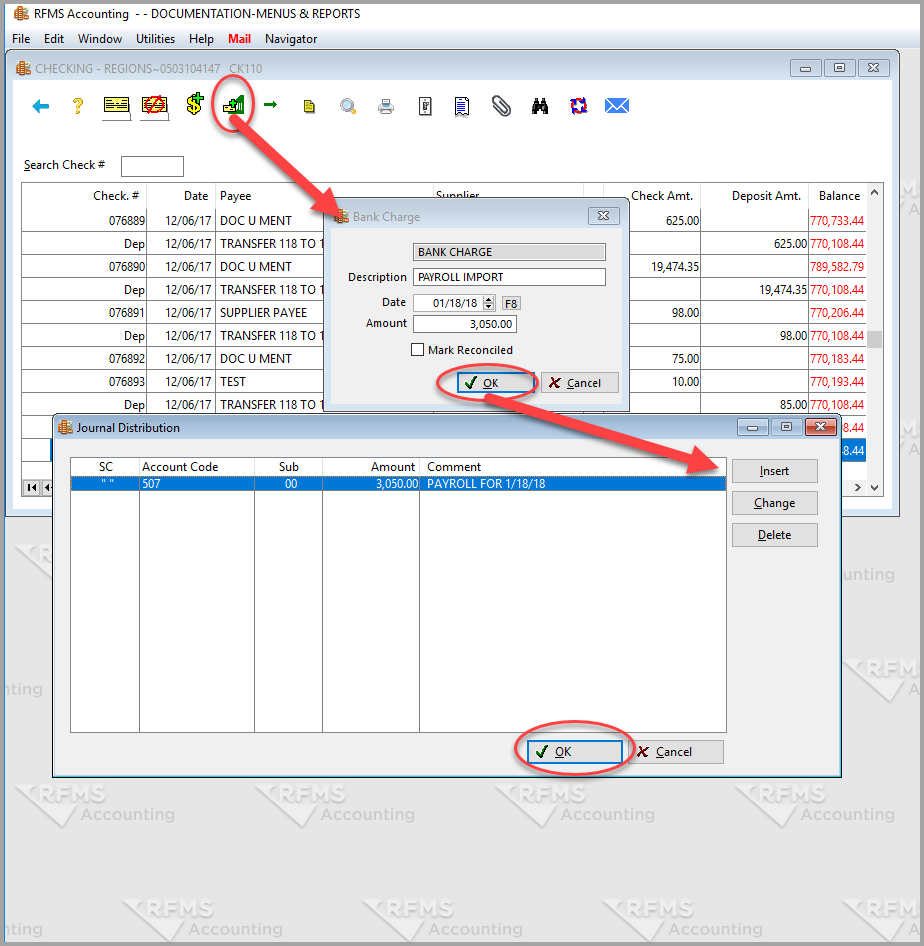Open the Utilities menu
Image resolution: width=924 pixels, height=946 pixels.
pos(156,39)
